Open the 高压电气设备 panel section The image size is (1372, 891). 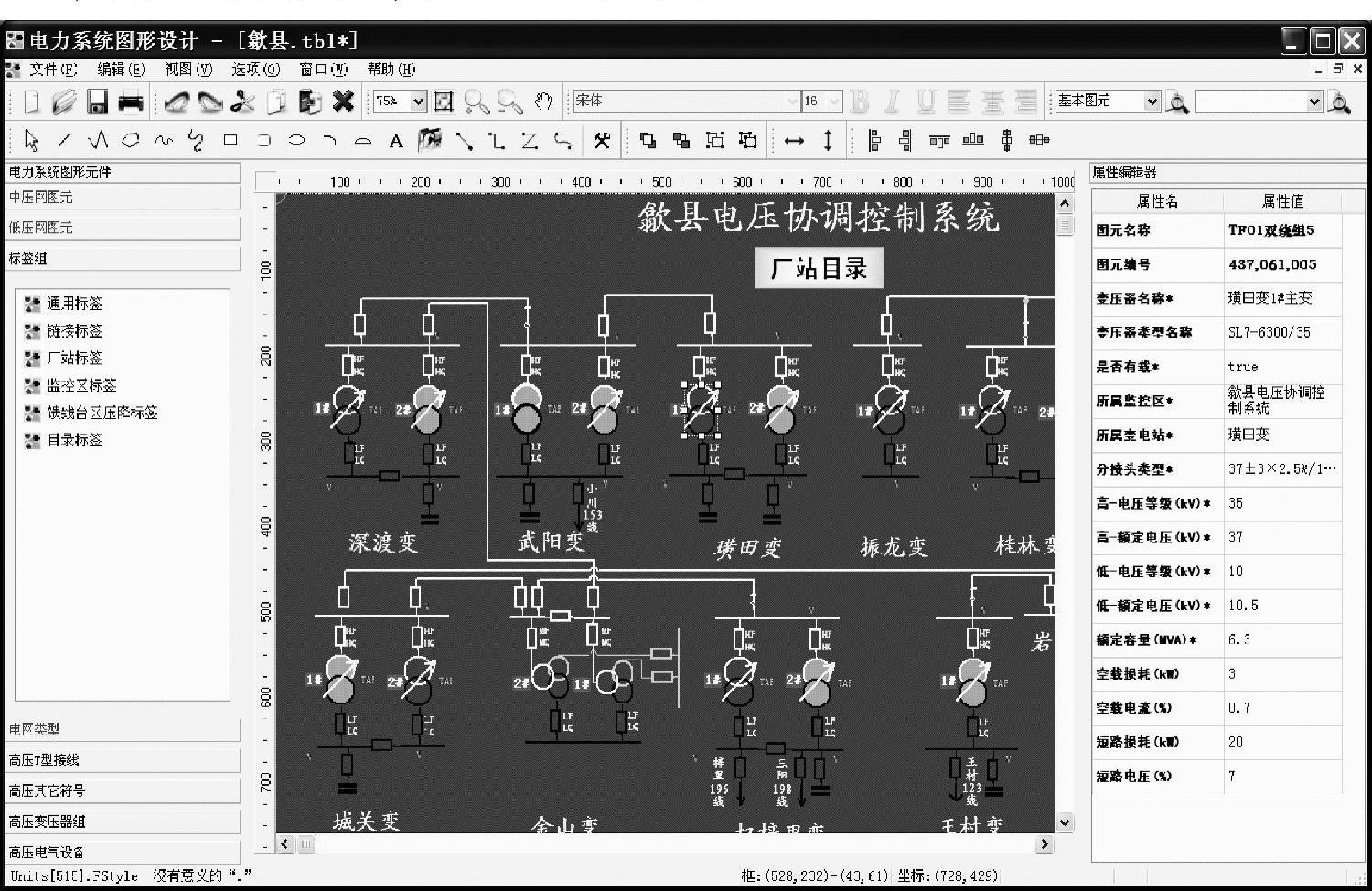(123, 852)
